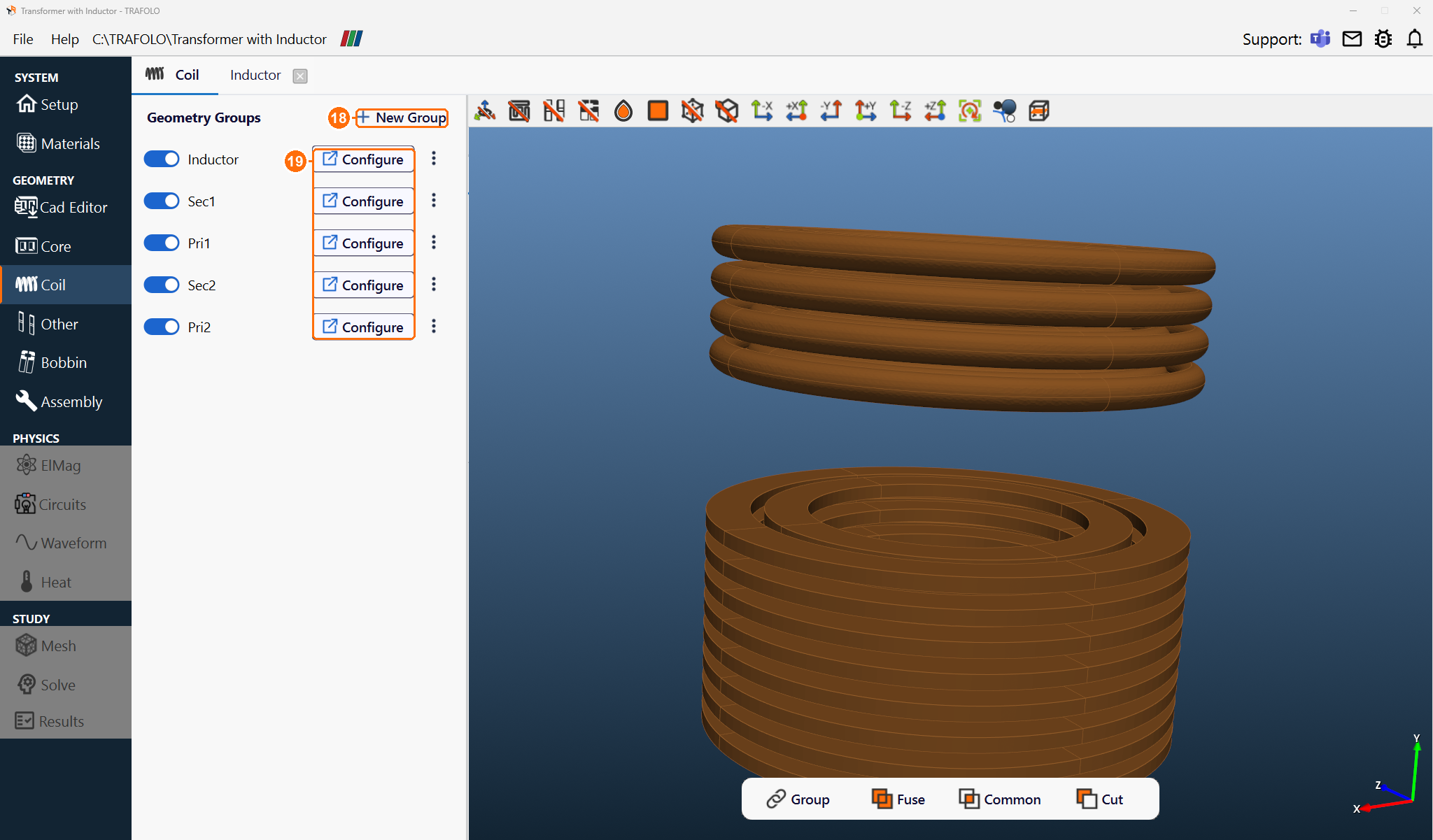Screen dimensions: 1433x840
Task: Toggle the Sec1 group switch
Action: click(x=162, y=201)
